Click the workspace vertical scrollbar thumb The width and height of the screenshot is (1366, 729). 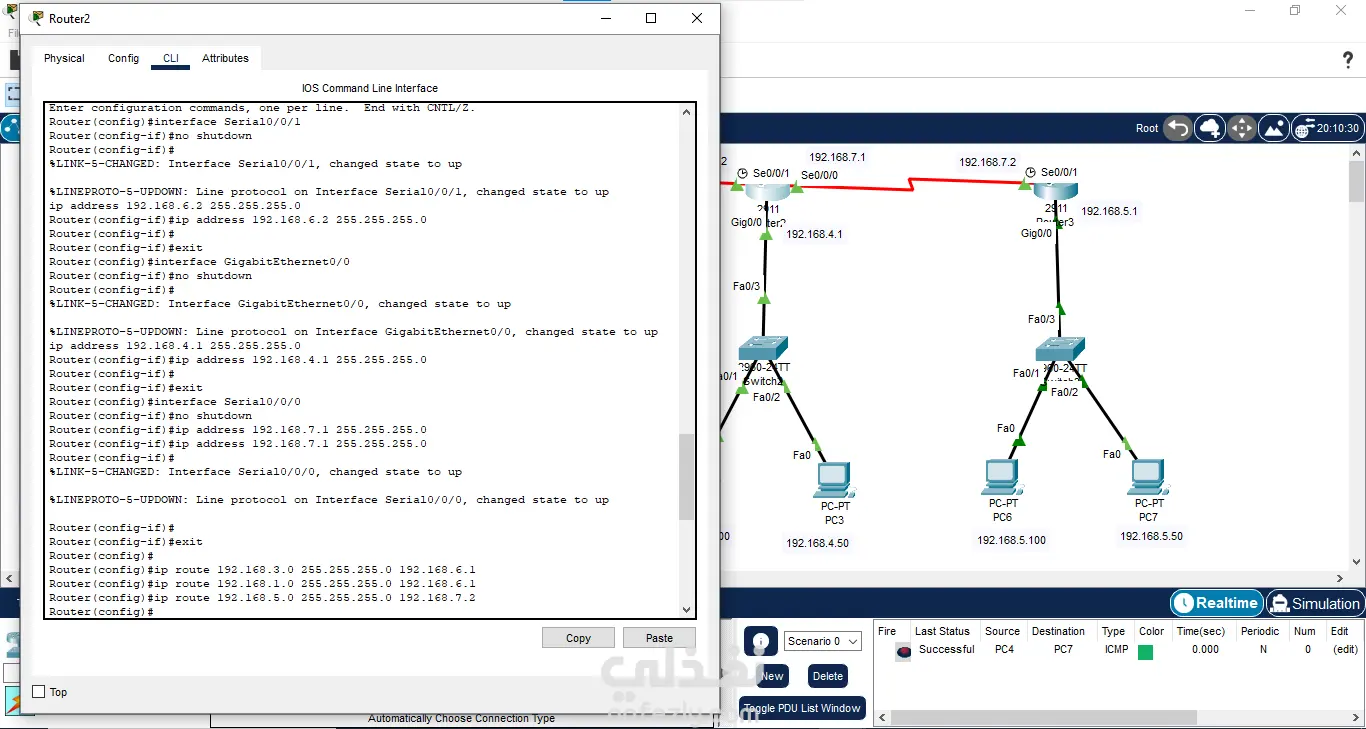[x=1357, y=182]
